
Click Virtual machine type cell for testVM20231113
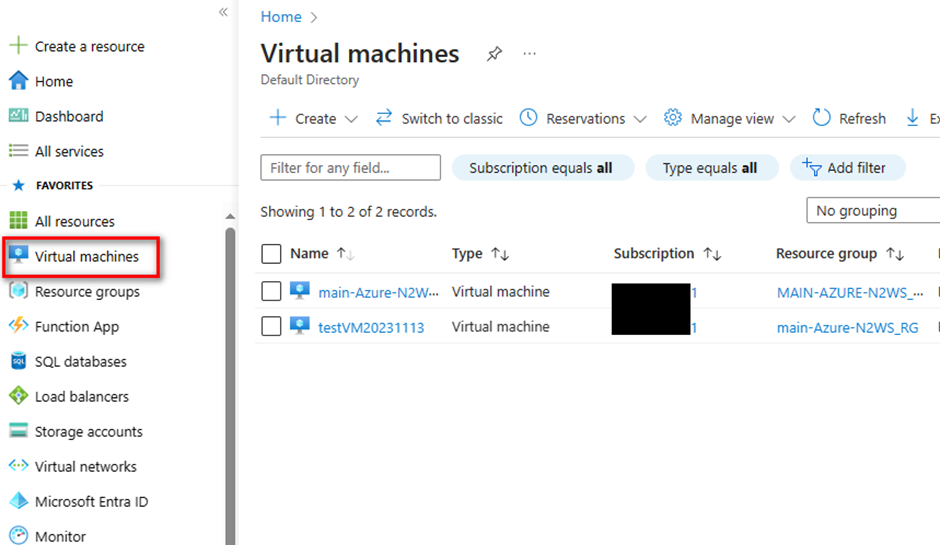(x=501, y=326)
